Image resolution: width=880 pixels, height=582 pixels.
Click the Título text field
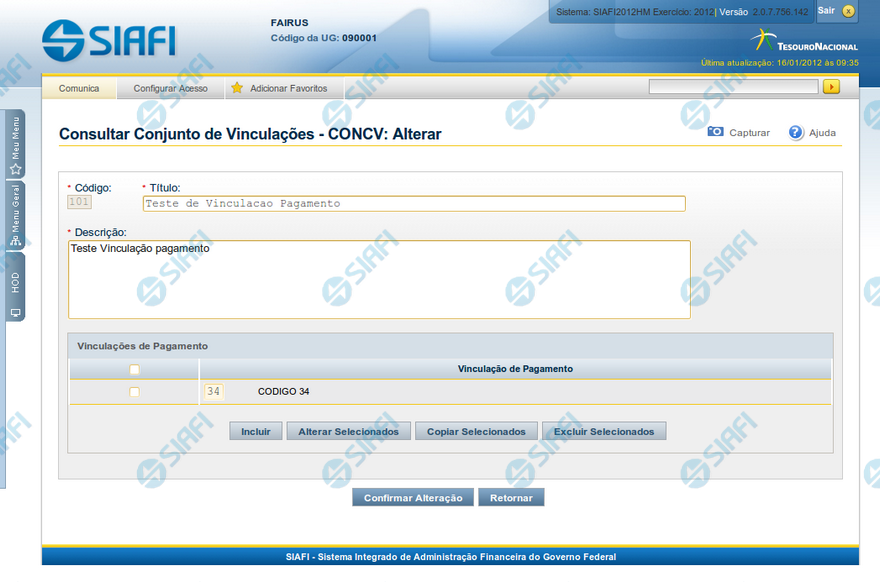pyautogui.click(x=414, y=203)
